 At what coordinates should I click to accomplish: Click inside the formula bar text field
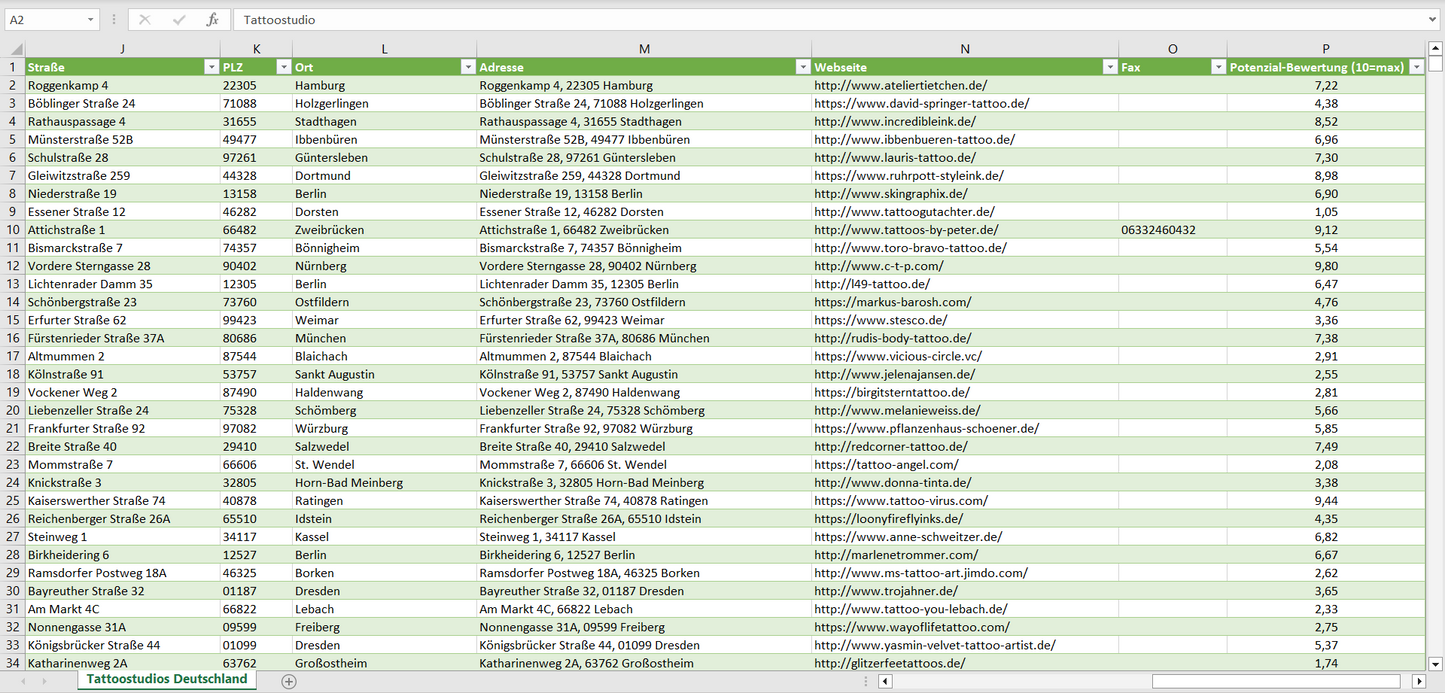(x=800, y=20)
